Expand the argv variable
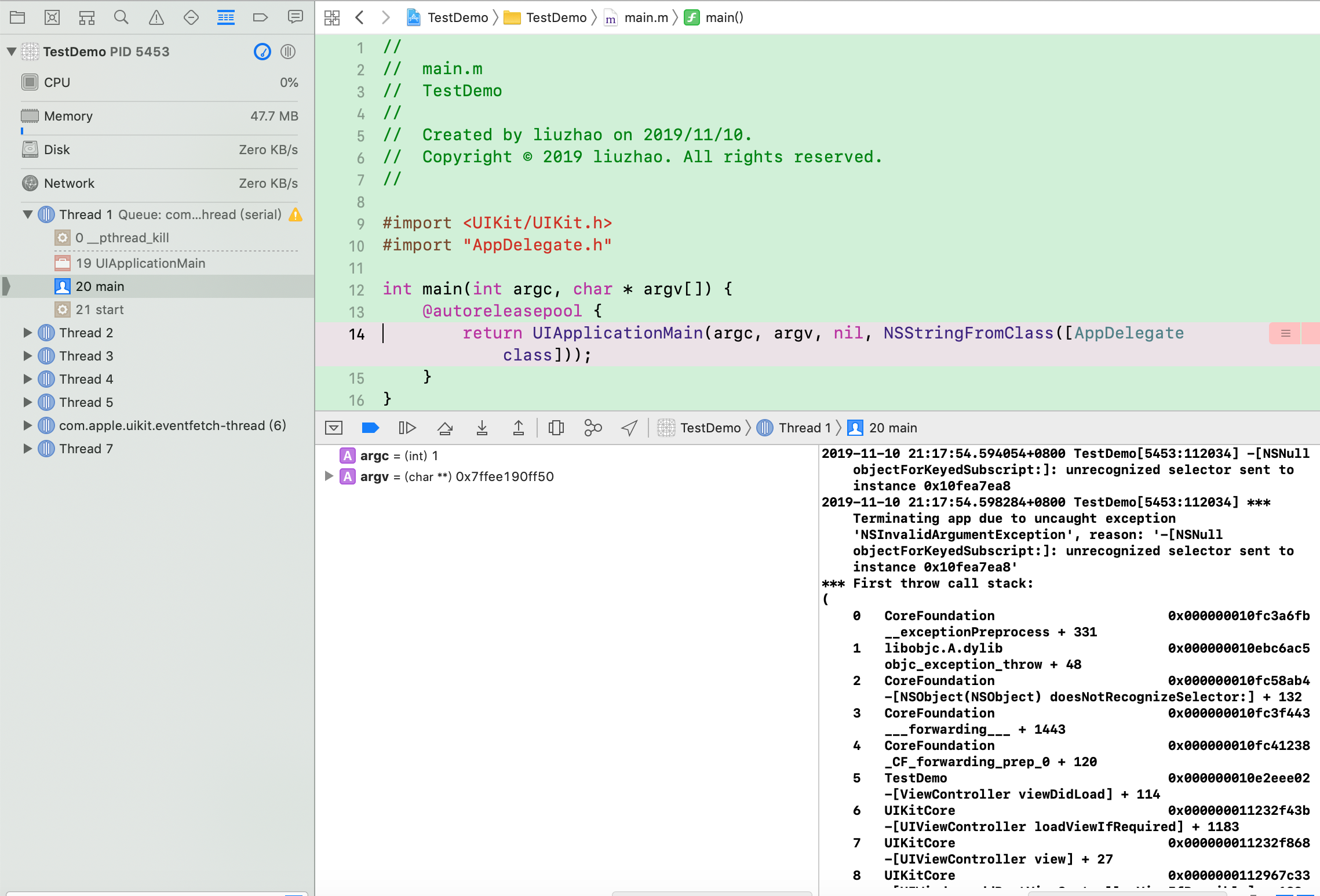Viewport: 1320px width, 896px height. [x=329, y=476]
